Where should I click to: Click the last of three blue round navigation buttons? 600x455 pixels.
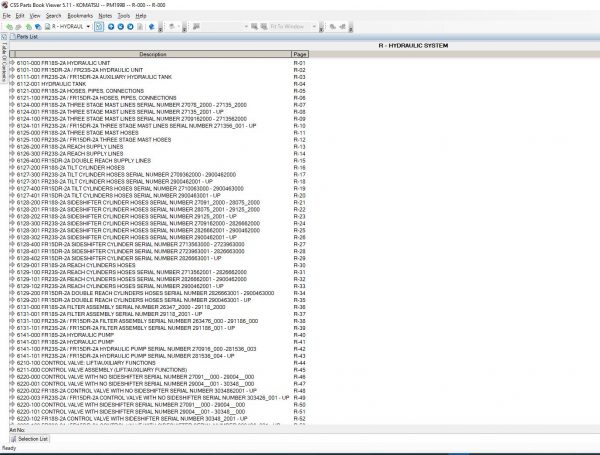(x=130, y=27)
